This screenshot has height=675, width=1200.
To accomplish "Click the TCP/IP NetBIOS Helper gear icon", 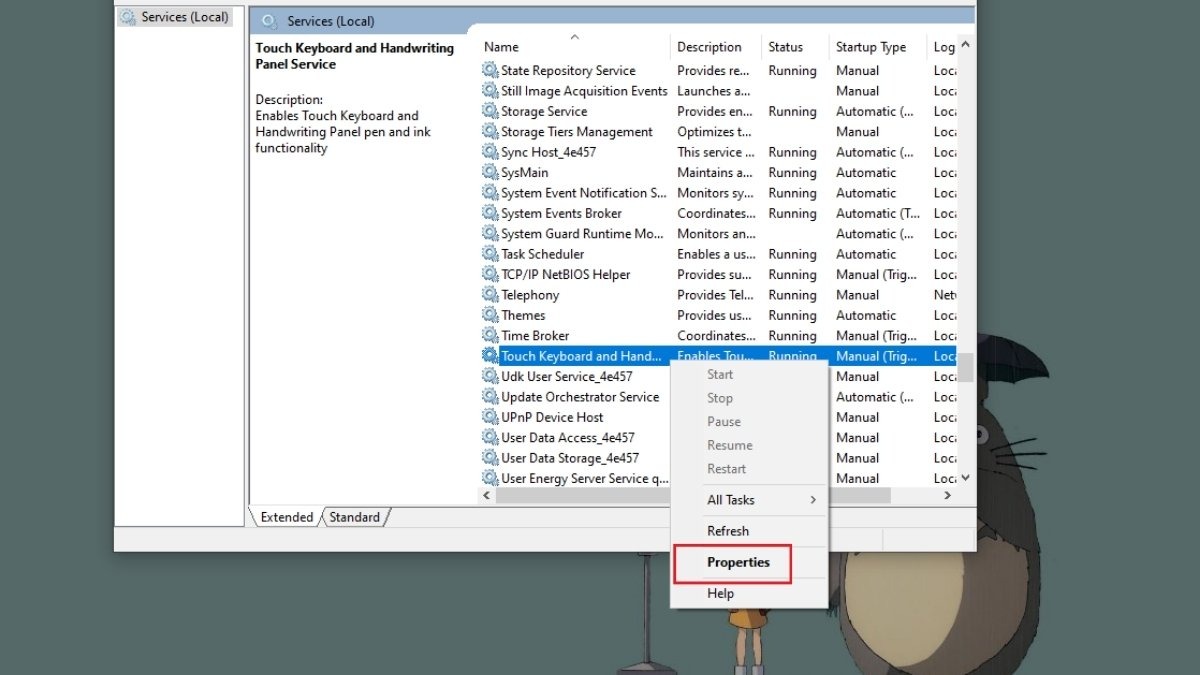I will 490,274.
